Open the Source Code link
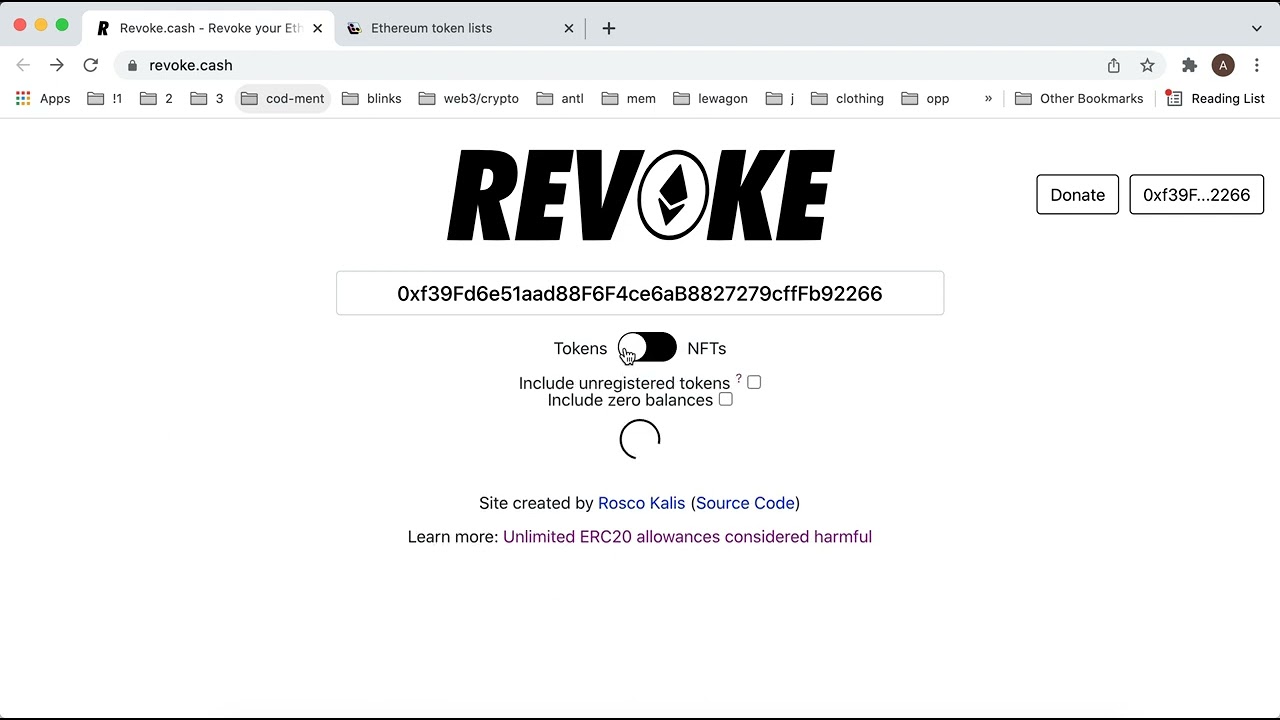 coord(745,503)
